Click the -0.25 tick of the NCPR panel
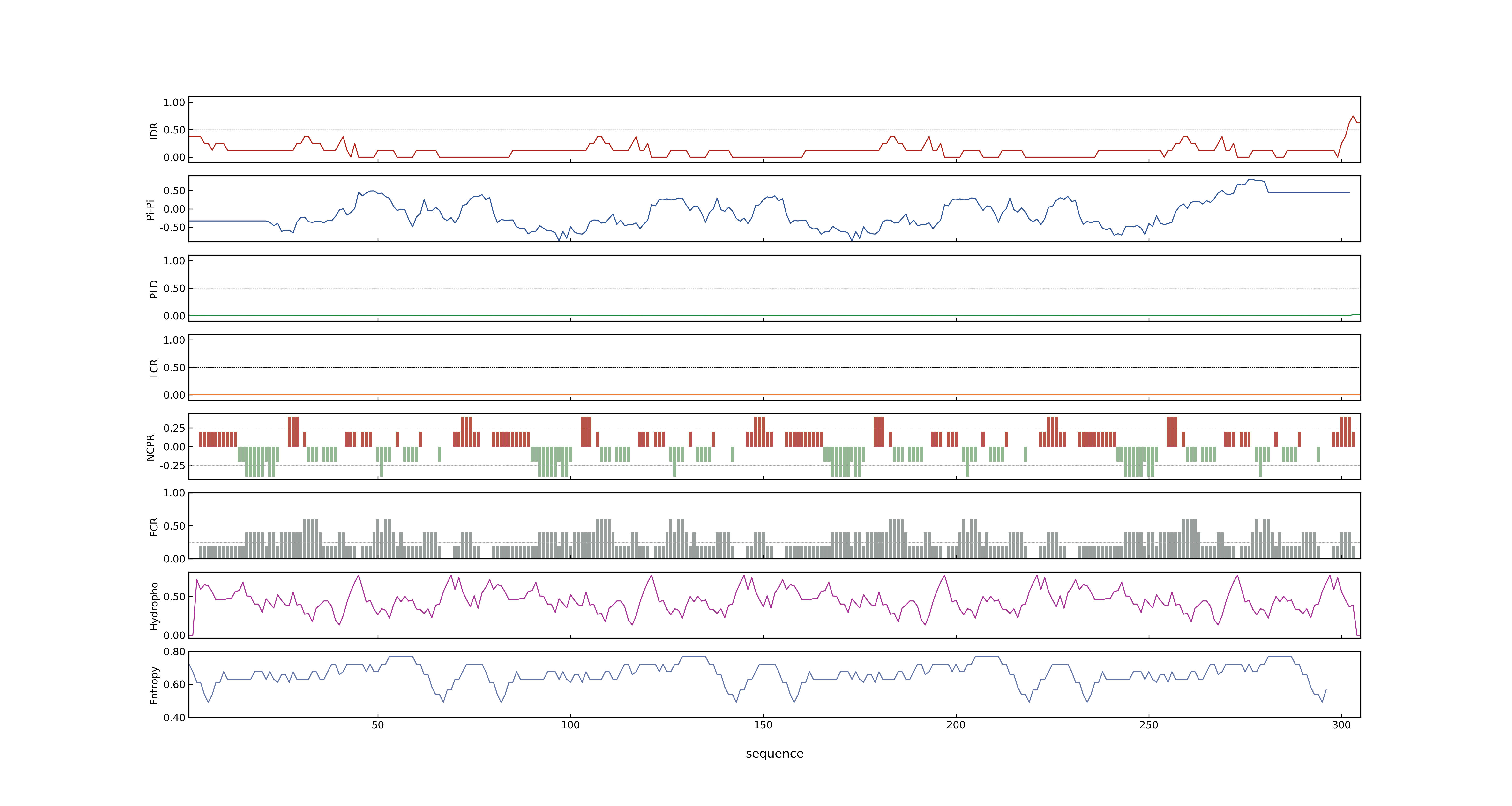 tap(172, 466)
